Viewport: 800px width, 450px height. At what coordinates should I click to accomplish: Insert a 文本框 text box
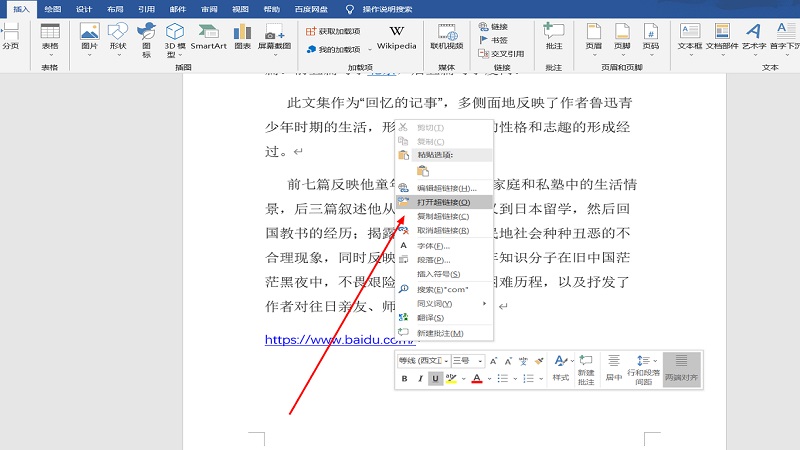point(690,37)
